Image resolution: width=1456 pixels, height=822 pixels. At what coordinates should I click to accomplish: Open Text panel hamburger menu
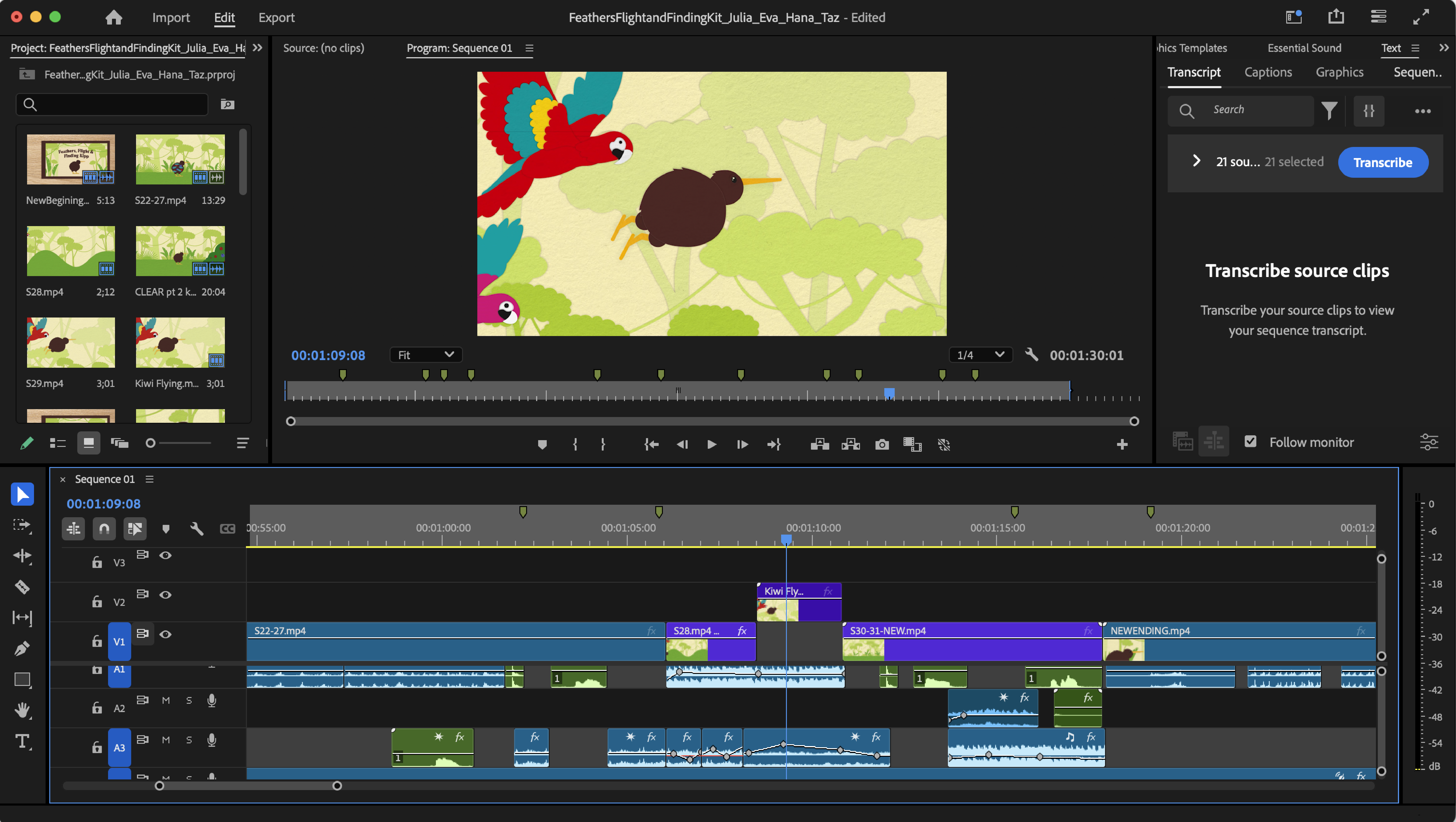click(1415, 48)
